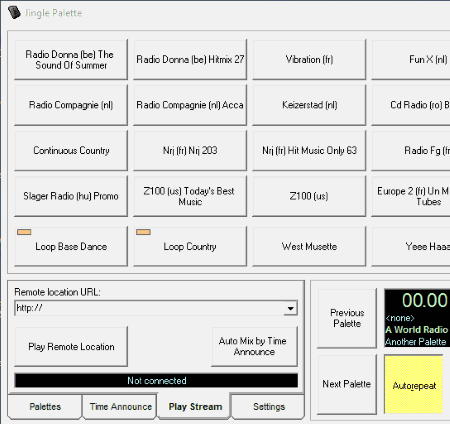Screen dimensions: 450x424
Task: Play the plain Z100 (us) jingle
Action: 309,196
